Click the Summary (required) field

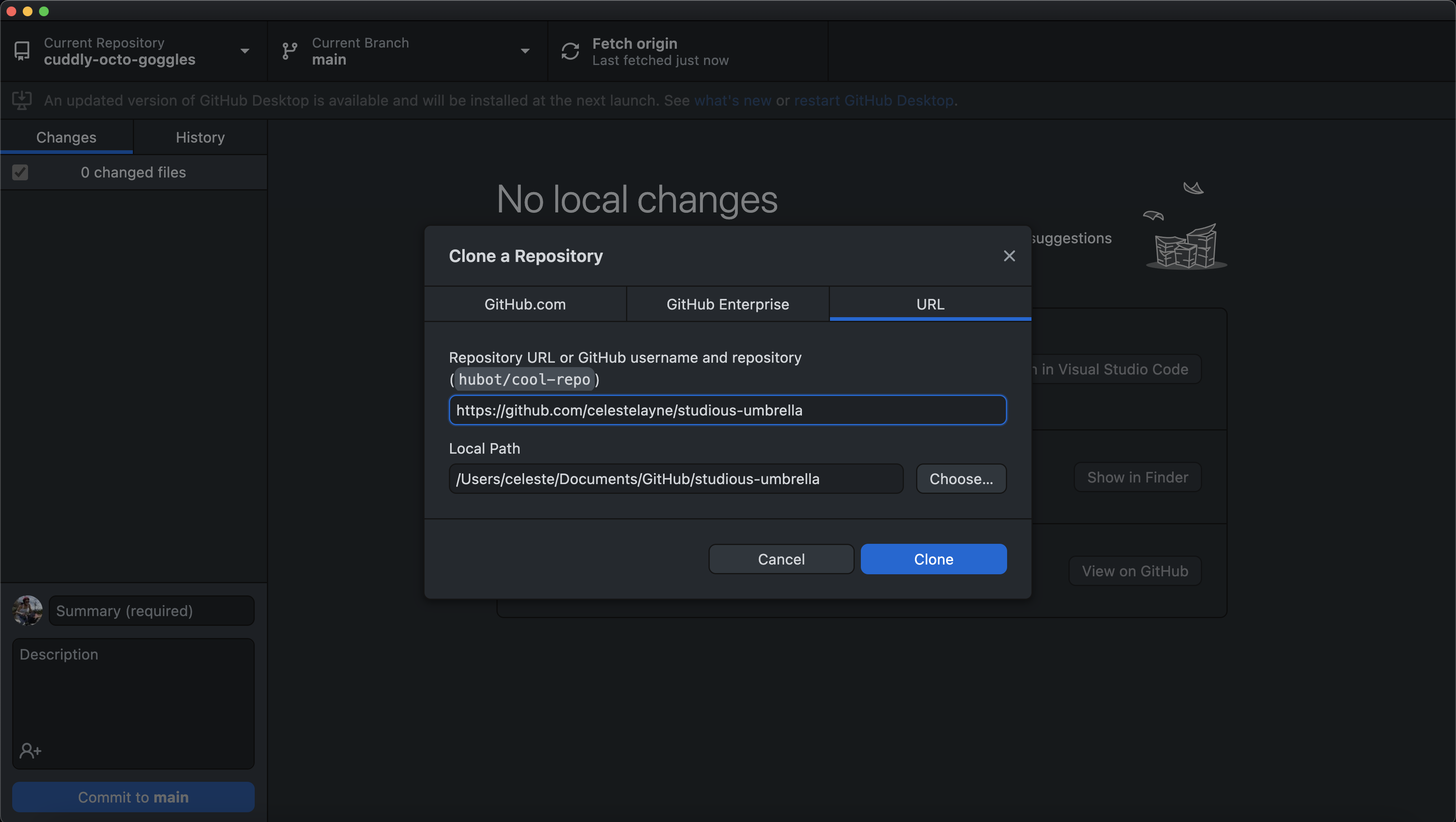(152, 611)
